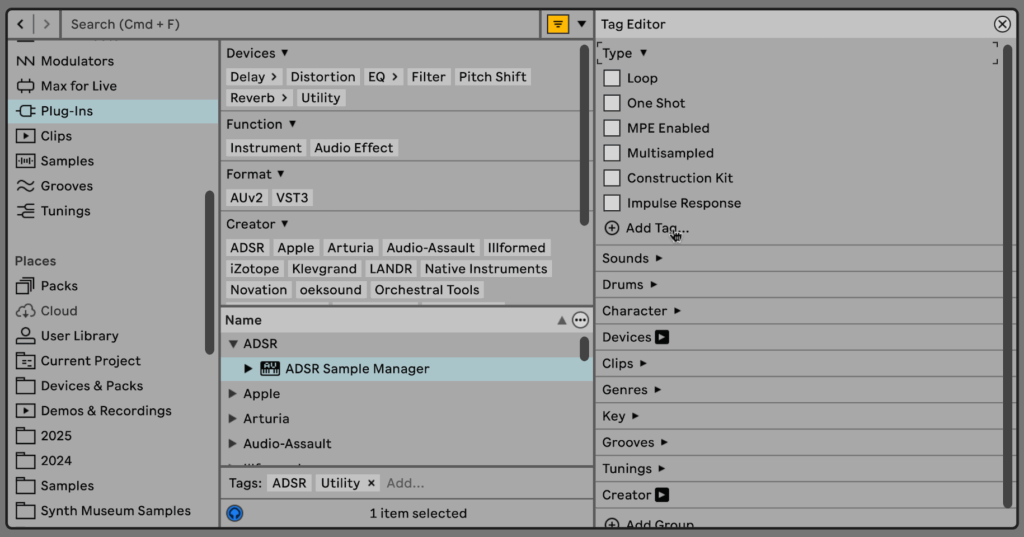
Task: Check the MPE Enabled checkbox
Action: coord(612,128)
